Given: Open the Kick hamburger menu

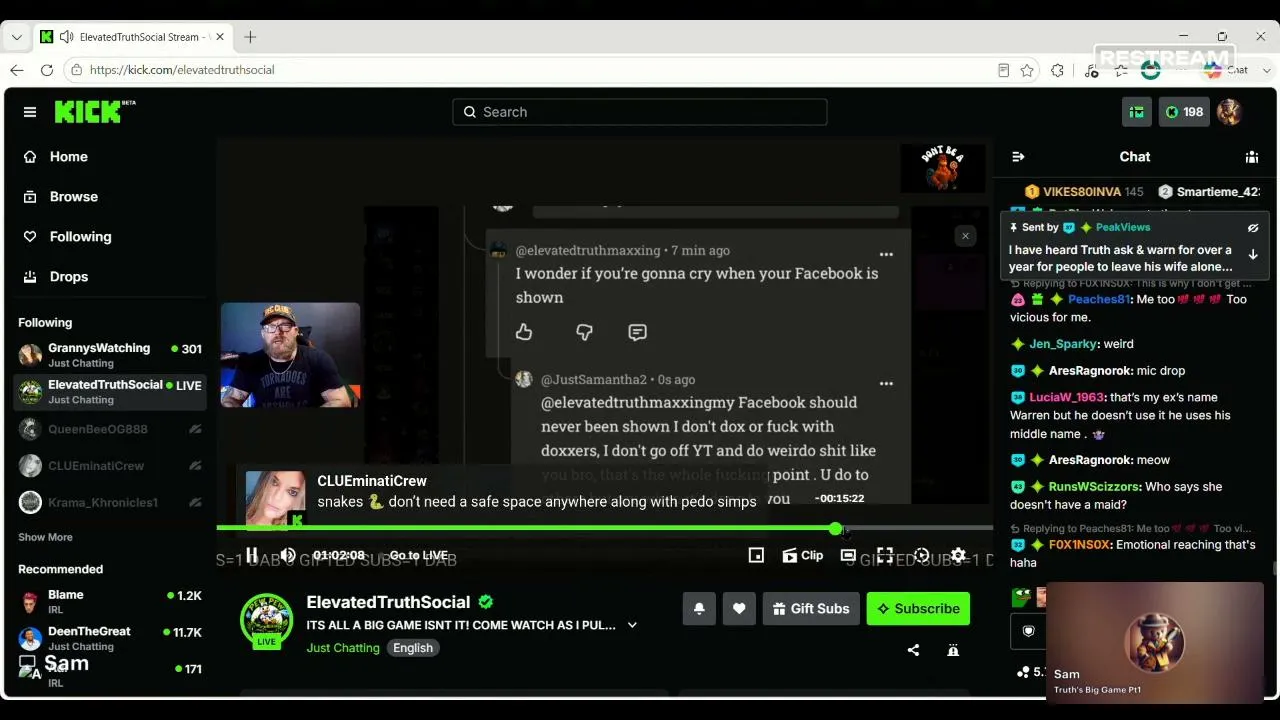Looking at the screenshot, I should click(x=30, y=112).
